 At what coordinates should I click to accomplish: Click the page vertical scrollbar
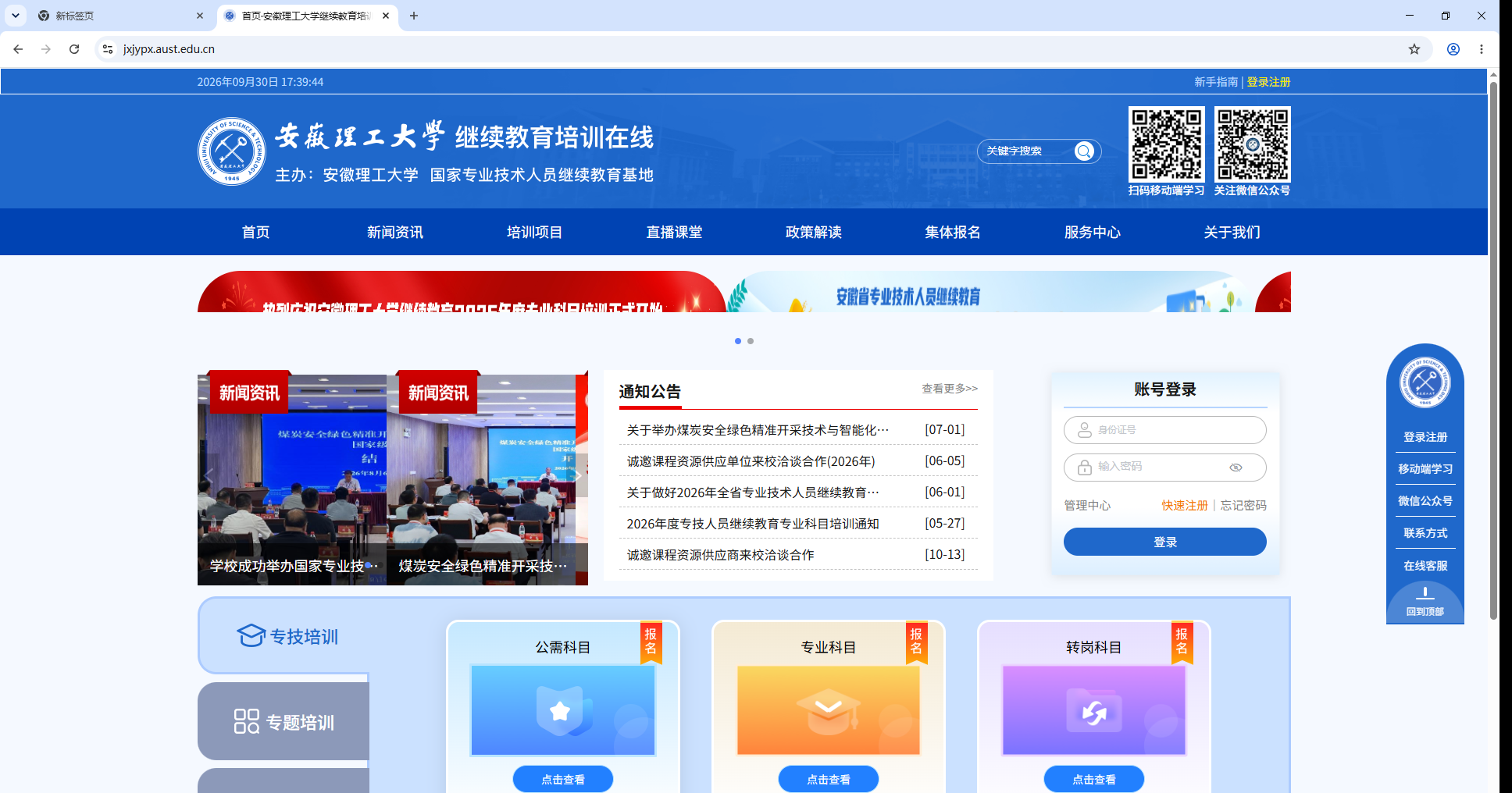(1493, 351)
